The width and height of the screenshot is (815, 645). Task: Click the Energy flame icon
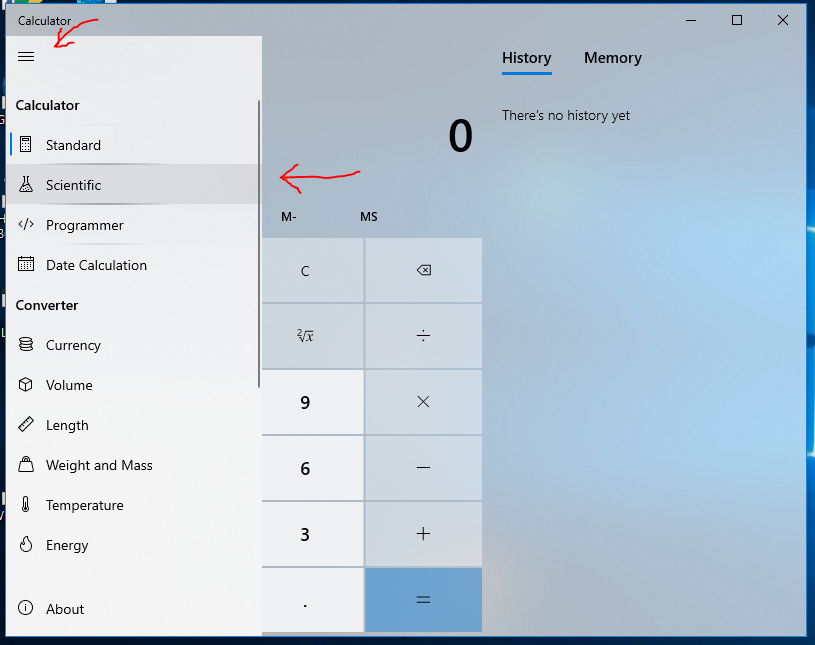[25, 544]
